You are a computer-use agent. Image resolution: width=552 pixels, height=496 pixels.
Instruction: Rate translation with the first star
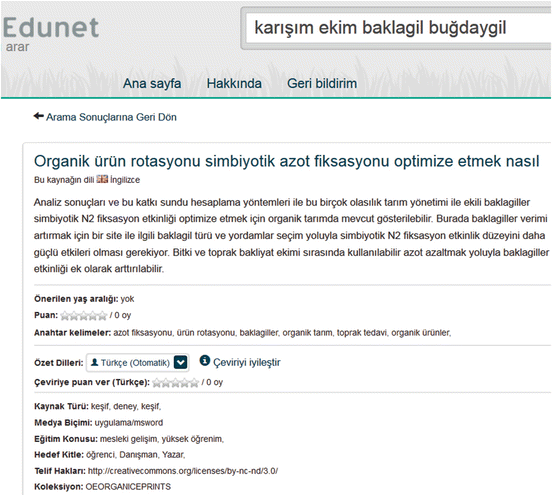[x=157, y=383]
